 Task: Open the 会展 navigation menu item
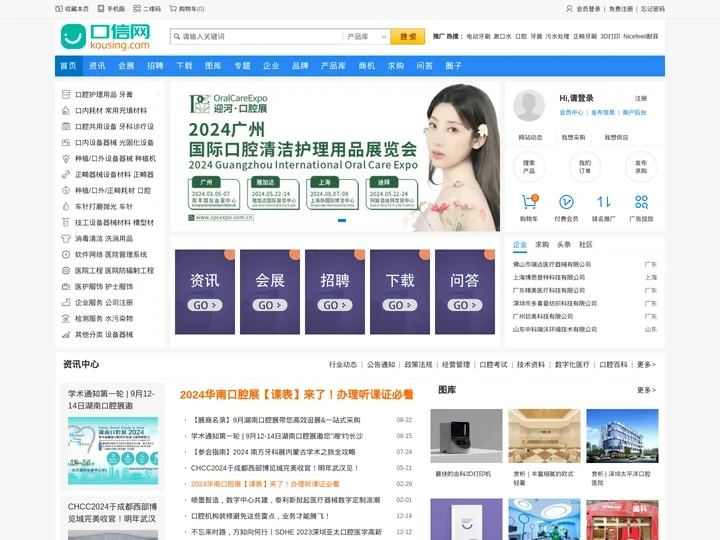126,66
